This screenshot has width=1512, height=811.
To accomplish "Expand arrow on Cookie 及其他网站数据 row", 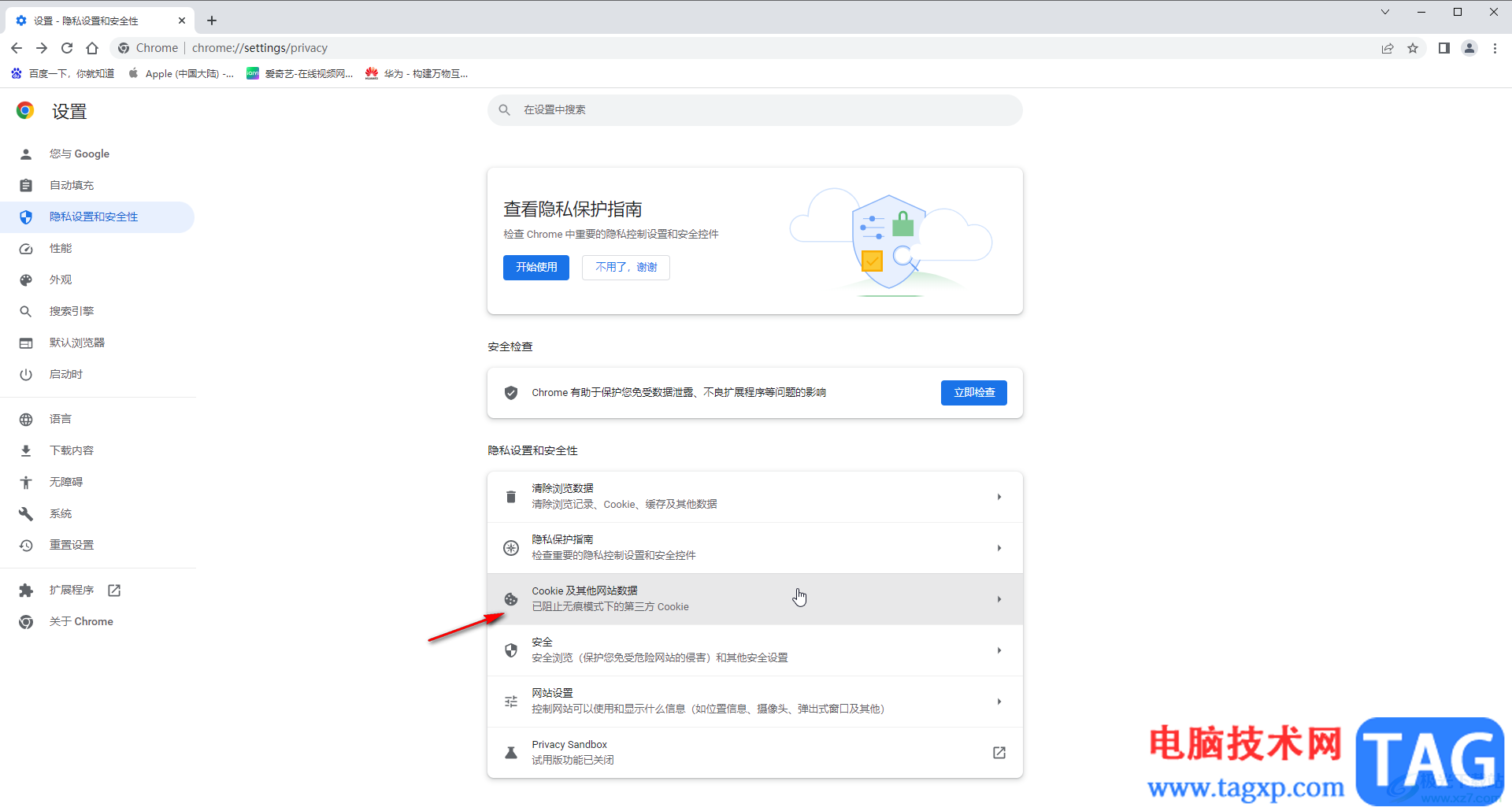I will [999, 599].
